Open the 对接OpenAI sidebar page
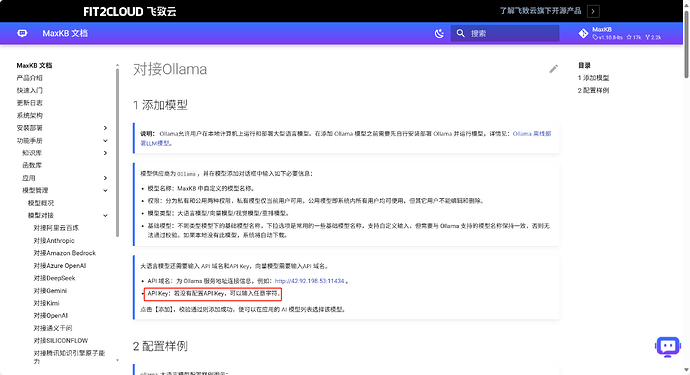The height and width of the screenshot is (375, 690). point(51,316)
